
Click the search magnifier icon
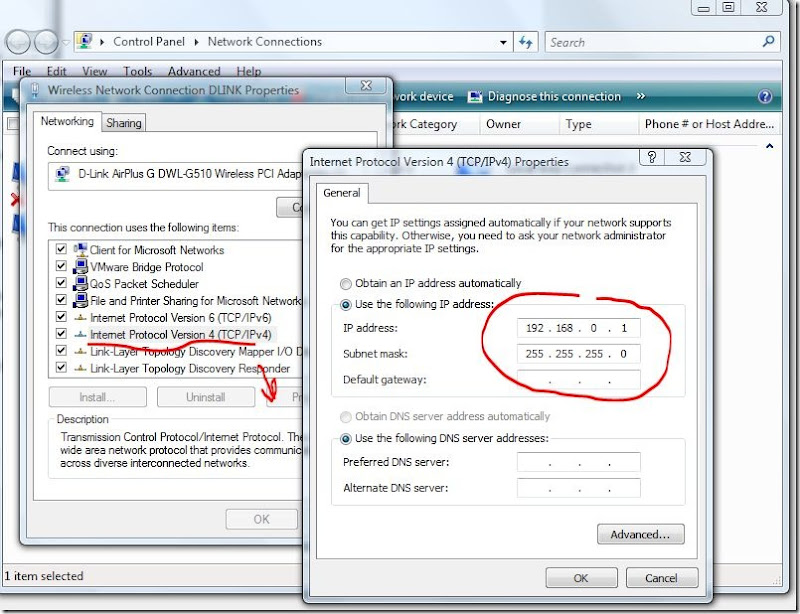click(x=768, y=41)
